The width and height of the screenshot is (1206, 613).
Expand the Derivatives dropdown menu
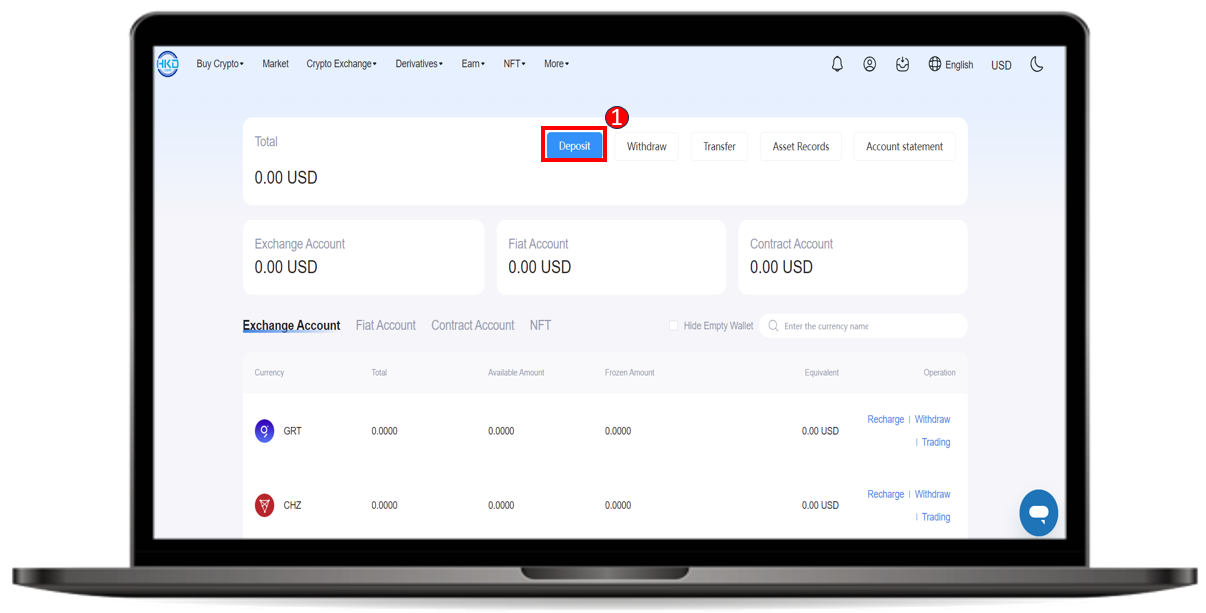click(x=419, y=64)
